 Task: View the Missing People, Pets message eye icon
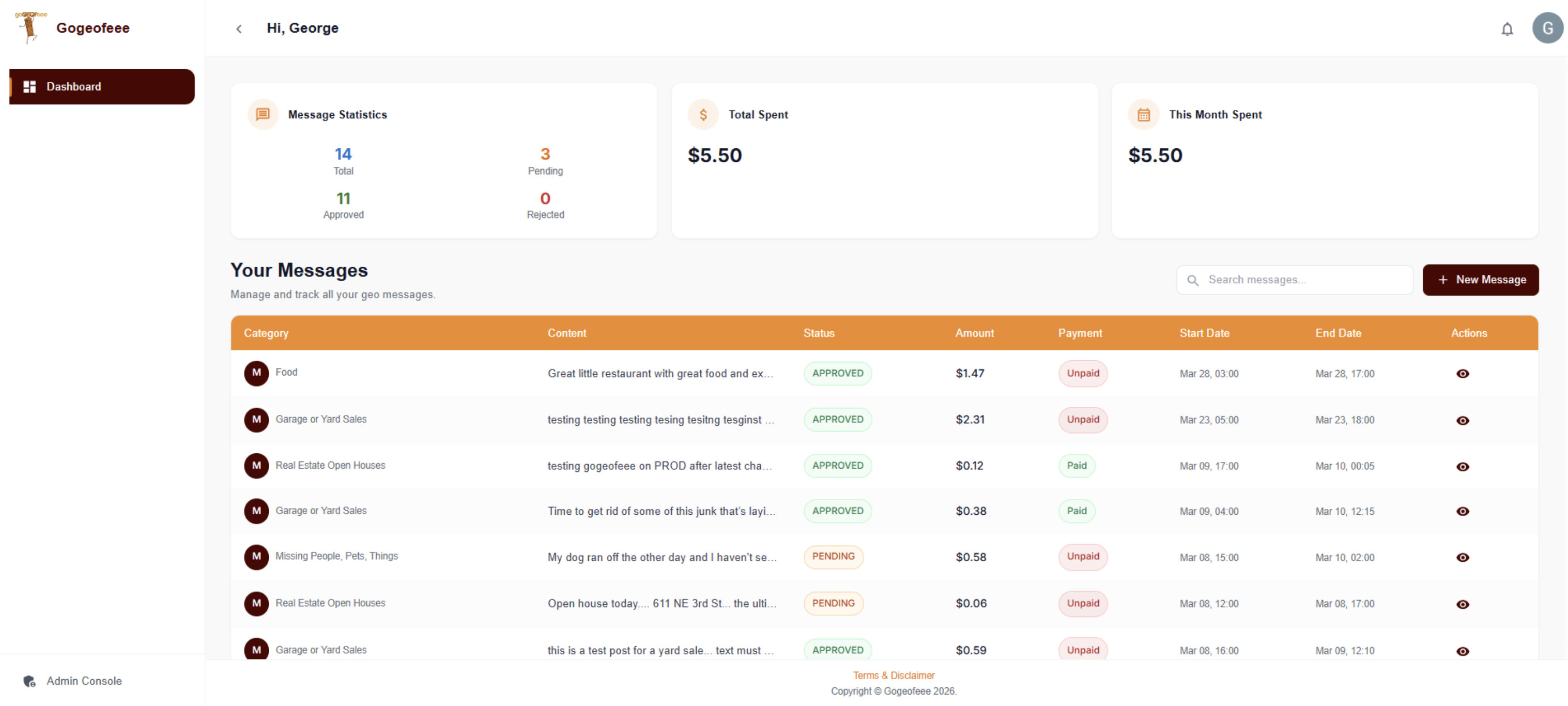(1462, 558)
